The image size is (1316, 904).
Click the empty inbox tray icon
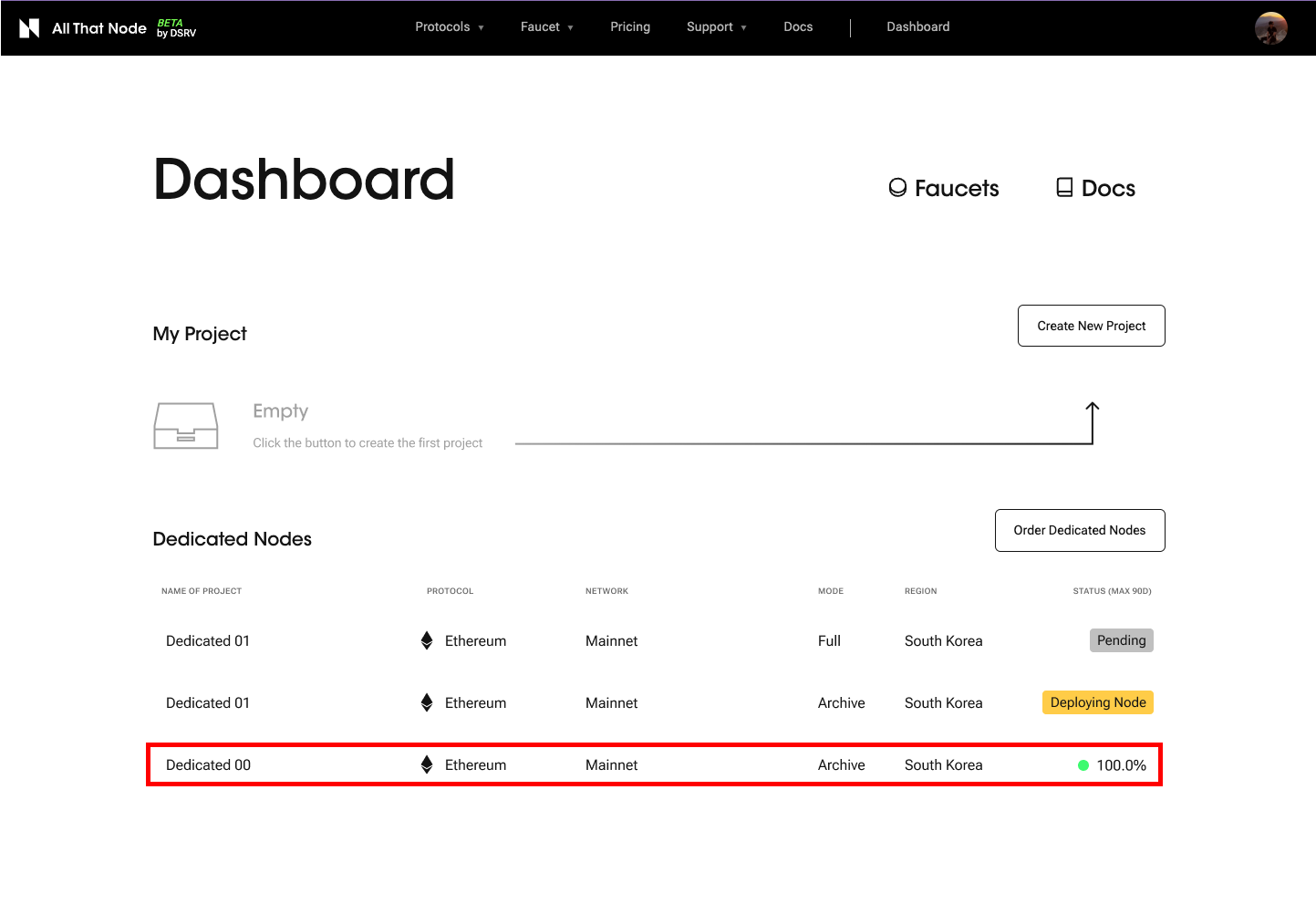(186, 426)
